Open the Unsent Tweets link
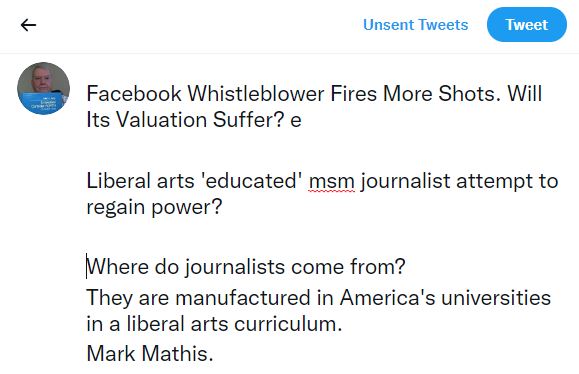The width and height of the screenshot is (579, 374). click(x=415, y=25)
